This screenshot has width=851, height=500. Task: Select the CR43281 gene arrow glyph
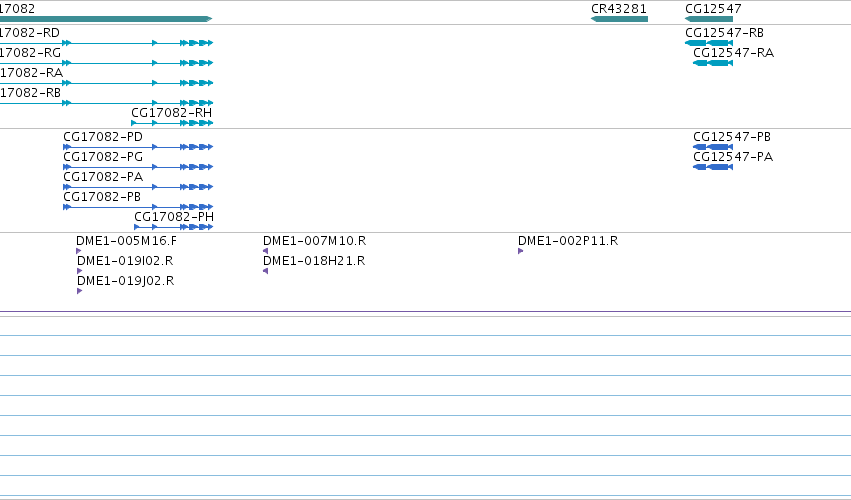pos(619,19)
